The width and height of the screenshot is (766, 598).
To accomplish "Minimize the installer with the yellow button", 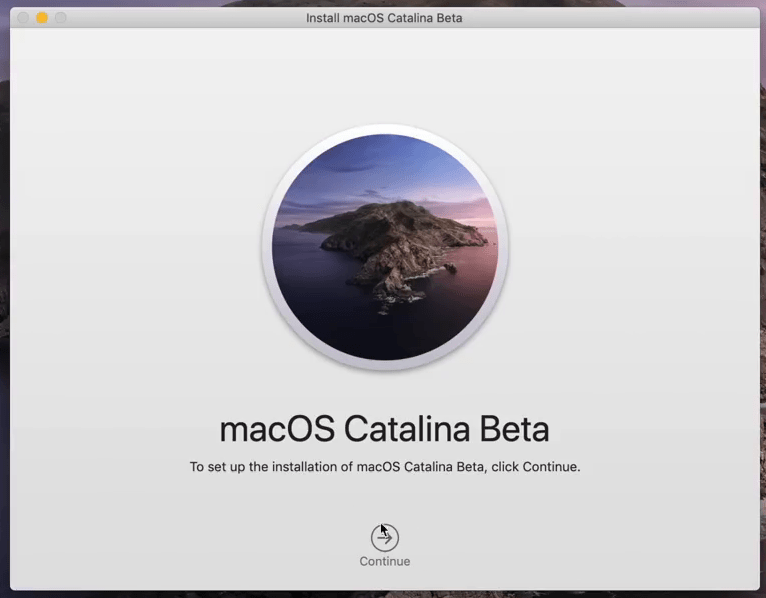I will tap(42, 18).
